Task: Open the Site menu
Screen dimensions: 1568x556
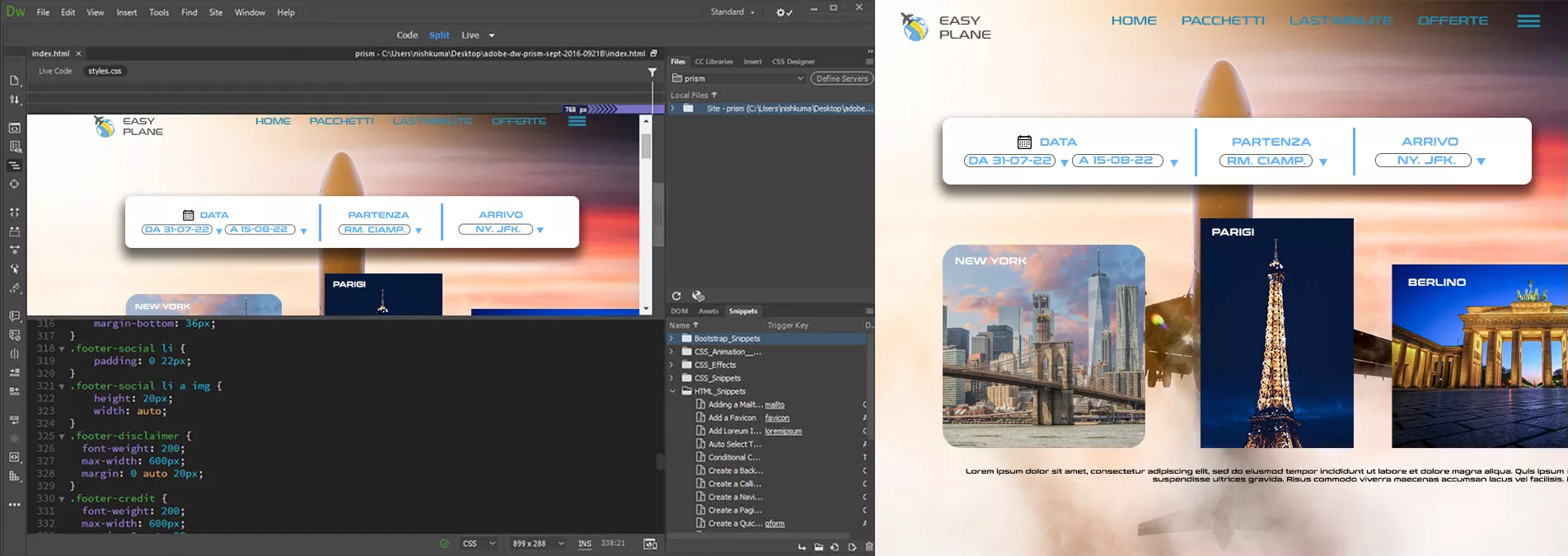Action: click(216, 12)
